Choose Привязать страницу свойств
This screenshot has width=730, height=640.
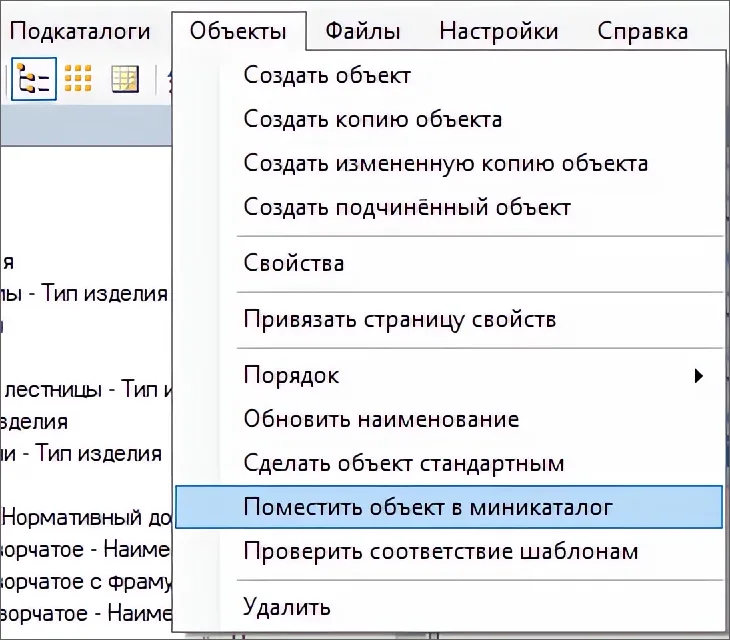click(x=399, y=320)
